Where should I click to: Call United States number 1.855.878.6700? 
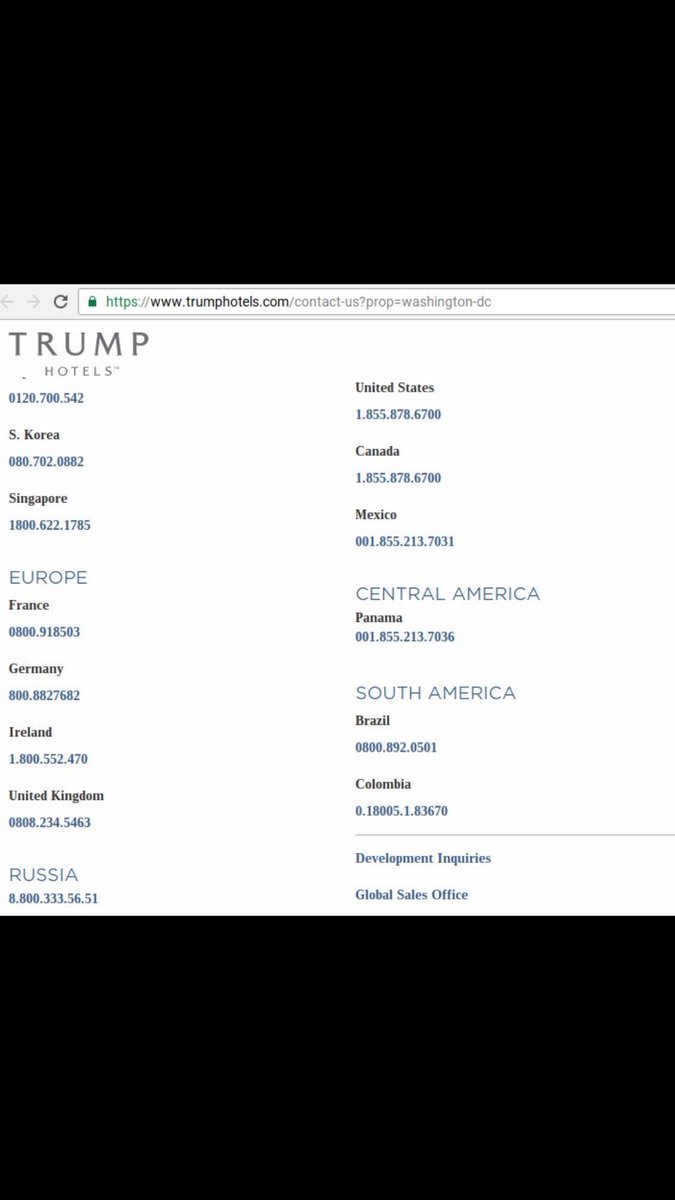[398, 414]
